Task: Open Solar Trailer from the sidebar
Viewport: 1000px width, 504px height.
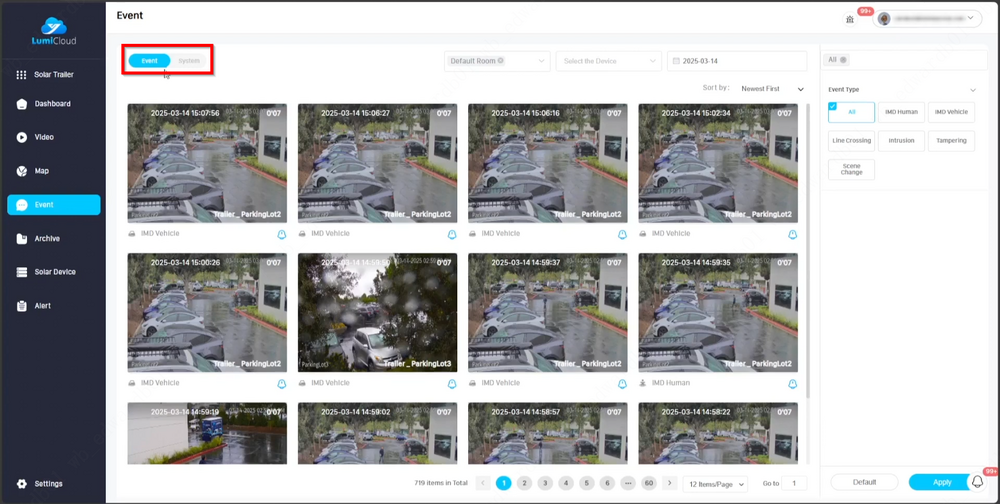Action: point(53,75)
